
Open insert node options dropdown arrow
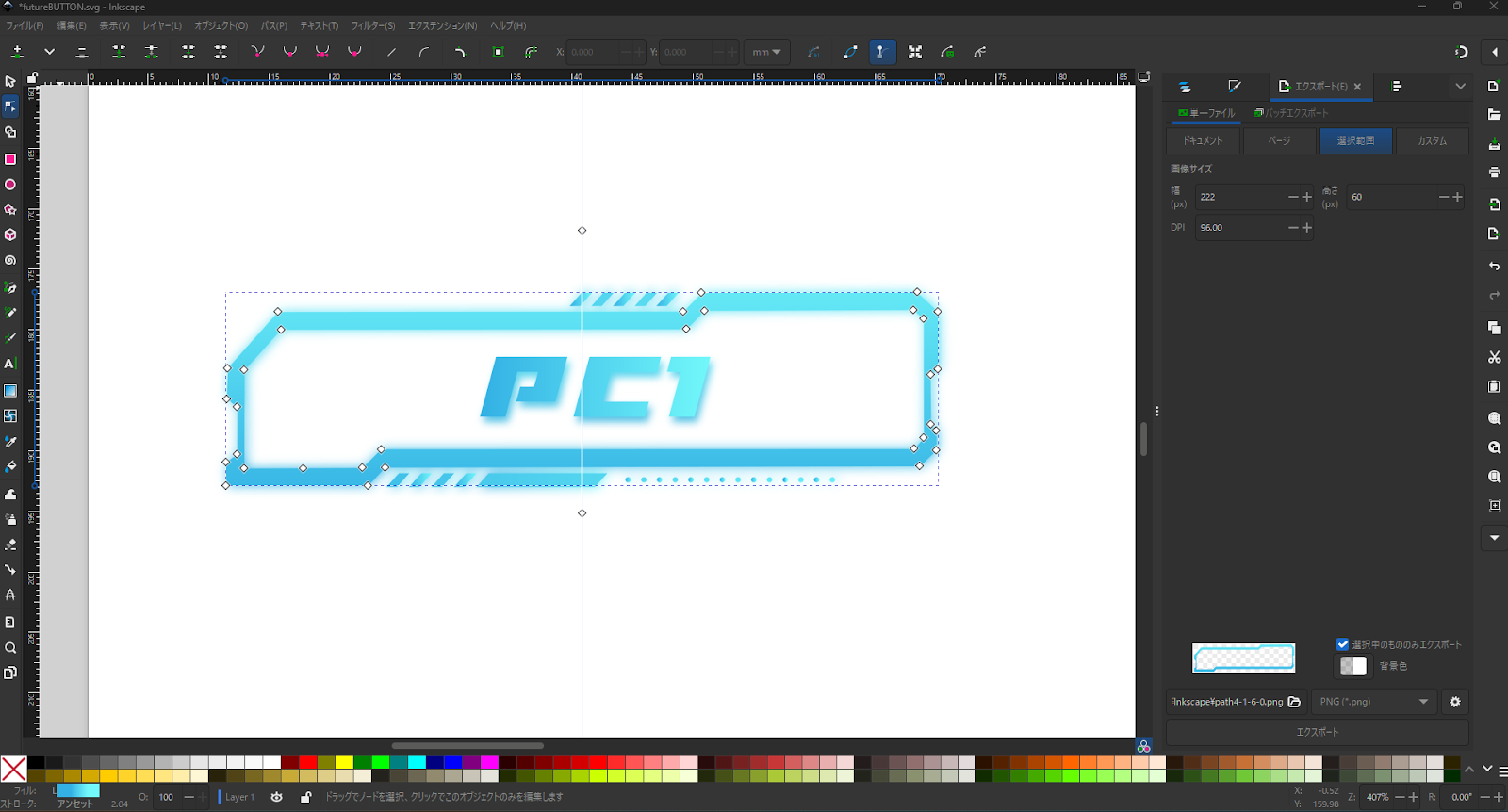pyautogui.click(x=50, y=52)
